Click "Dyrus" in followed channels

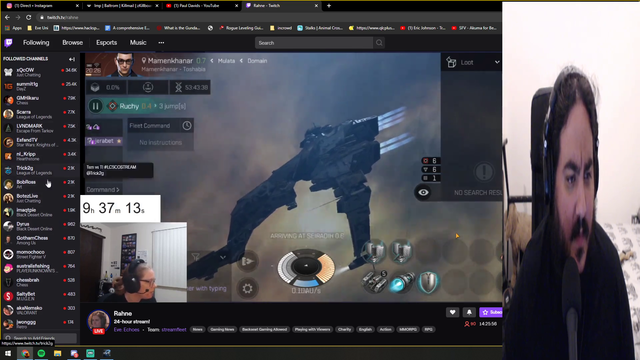click(x=22, y=224)
